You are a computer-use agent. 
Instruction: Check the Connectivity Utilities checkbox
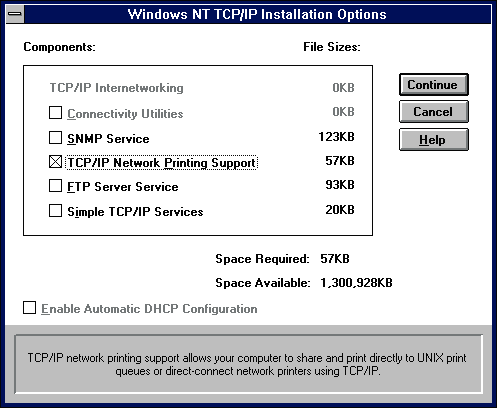point(55,113)
